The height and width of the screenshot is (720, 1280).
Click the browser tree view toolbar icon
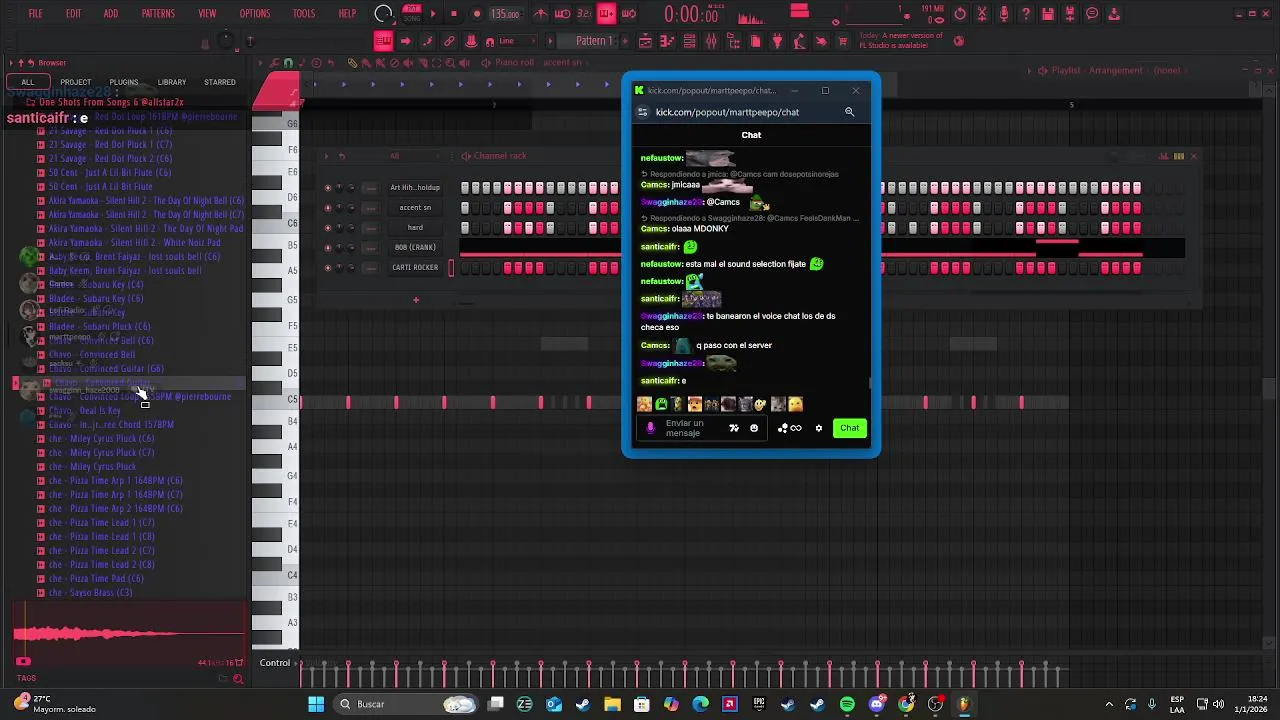(x=733, y=41)
